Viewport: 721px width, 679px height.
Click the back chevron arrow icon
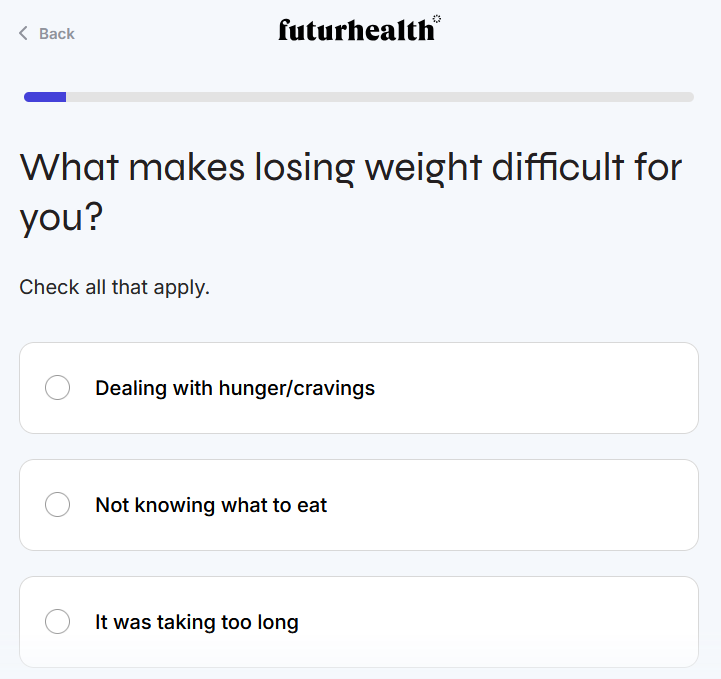[23, 34]
